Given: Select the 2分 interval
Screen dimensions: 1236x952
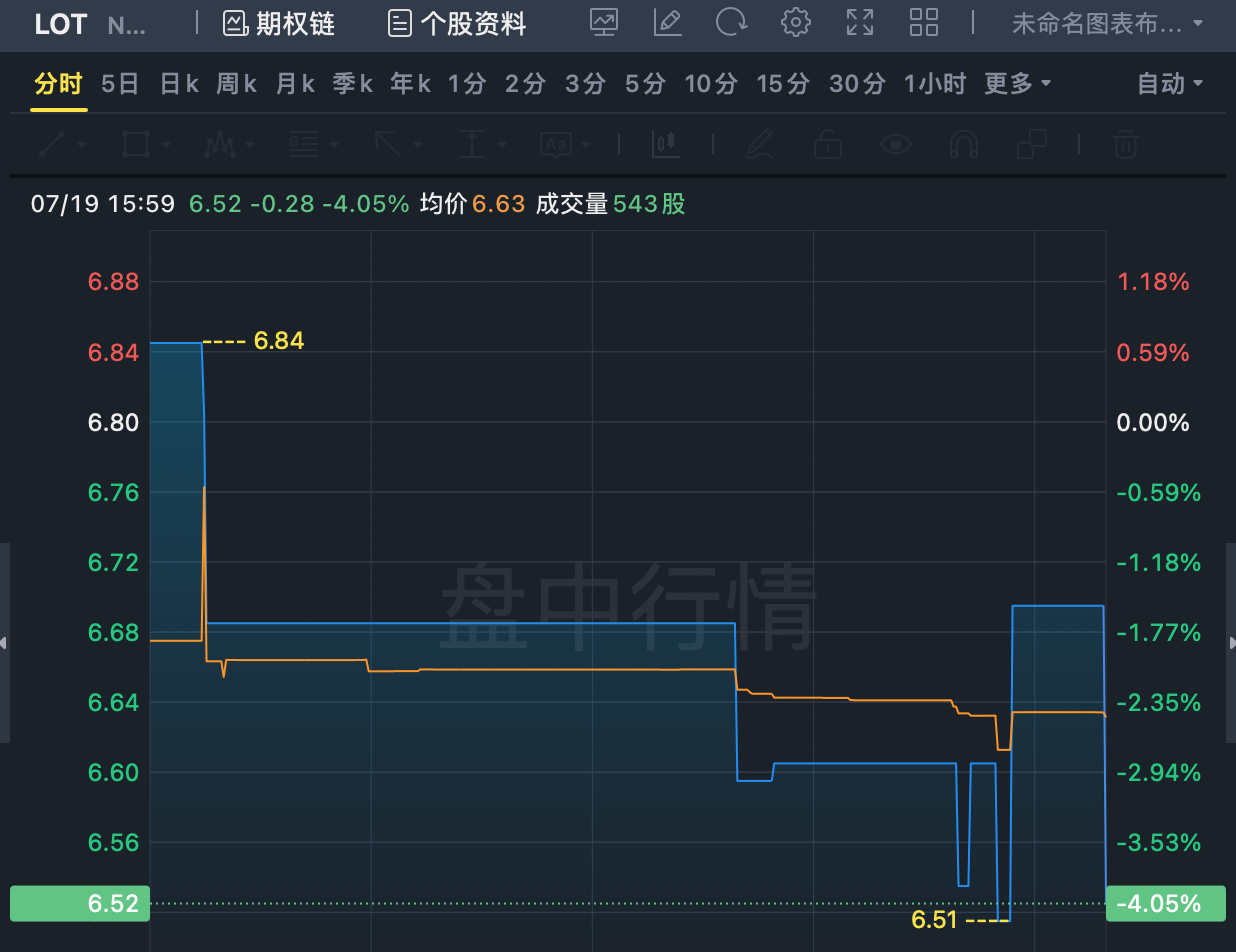Looking at the screenshot, I should 525,84.
